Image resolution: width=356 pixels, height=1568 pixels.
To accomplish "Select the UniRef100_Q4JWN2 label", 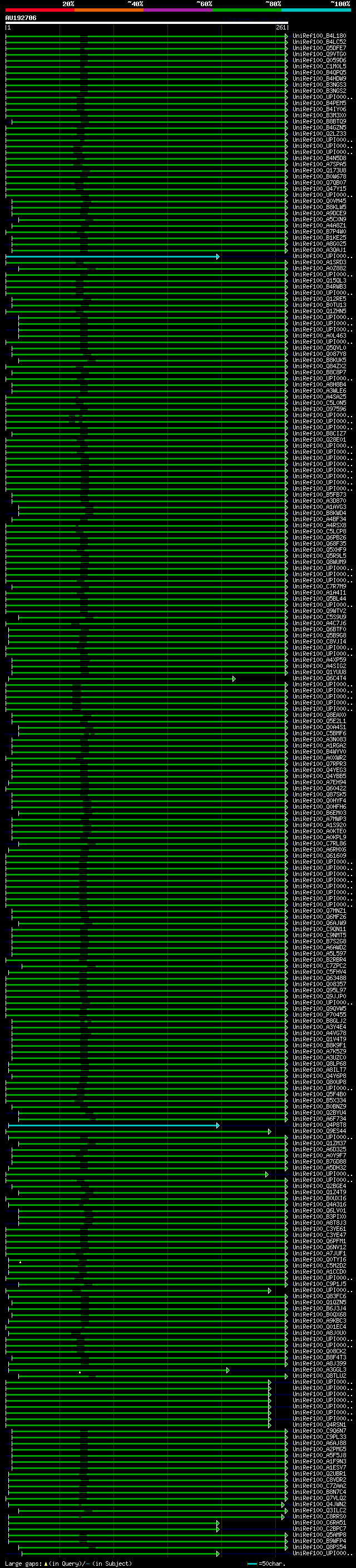I will [319, 1505].
